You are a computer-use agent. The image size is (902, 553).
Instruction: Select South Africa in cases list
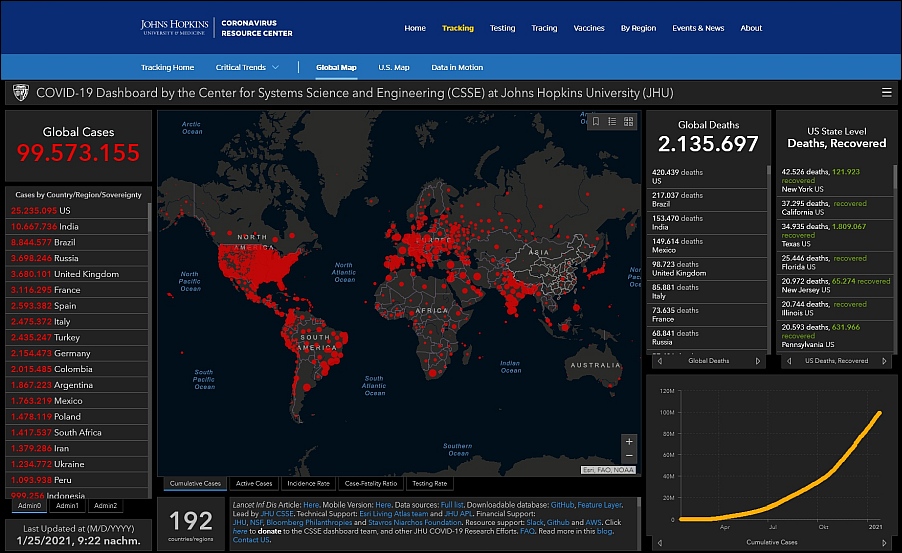click(x=77, y=432)
